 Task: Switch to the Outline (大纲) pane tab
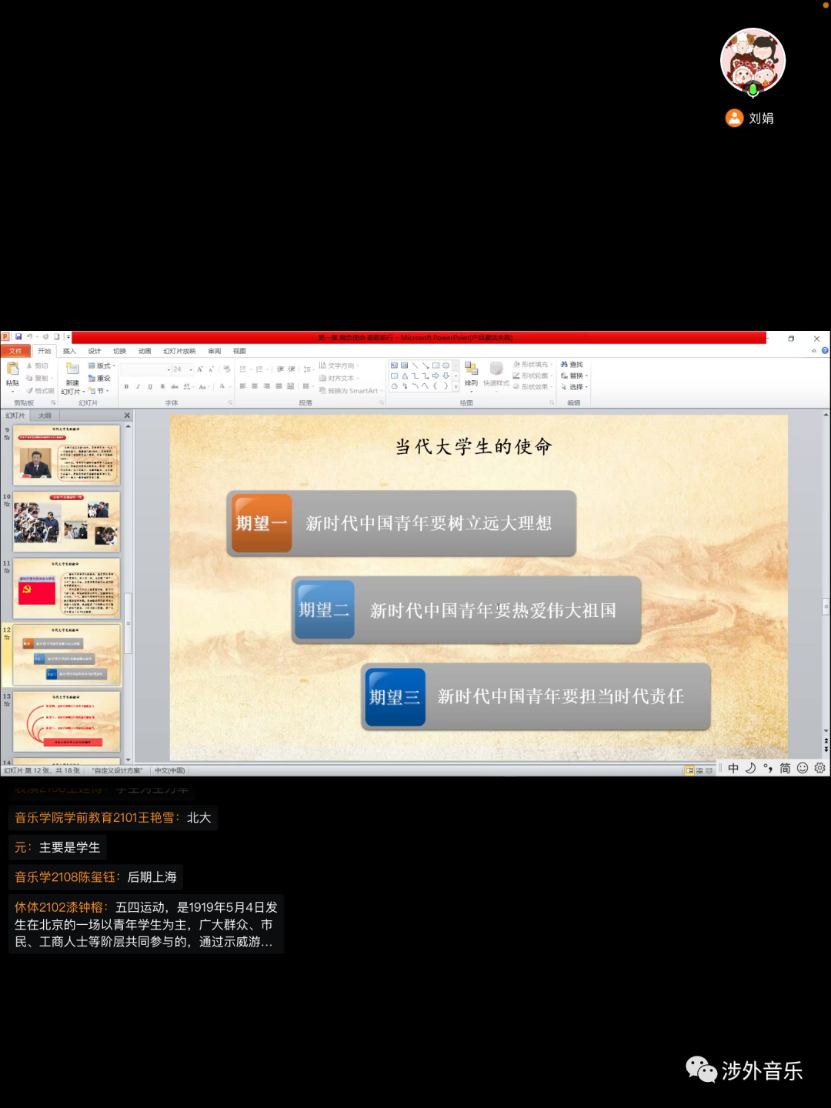(x=45, y=415)
